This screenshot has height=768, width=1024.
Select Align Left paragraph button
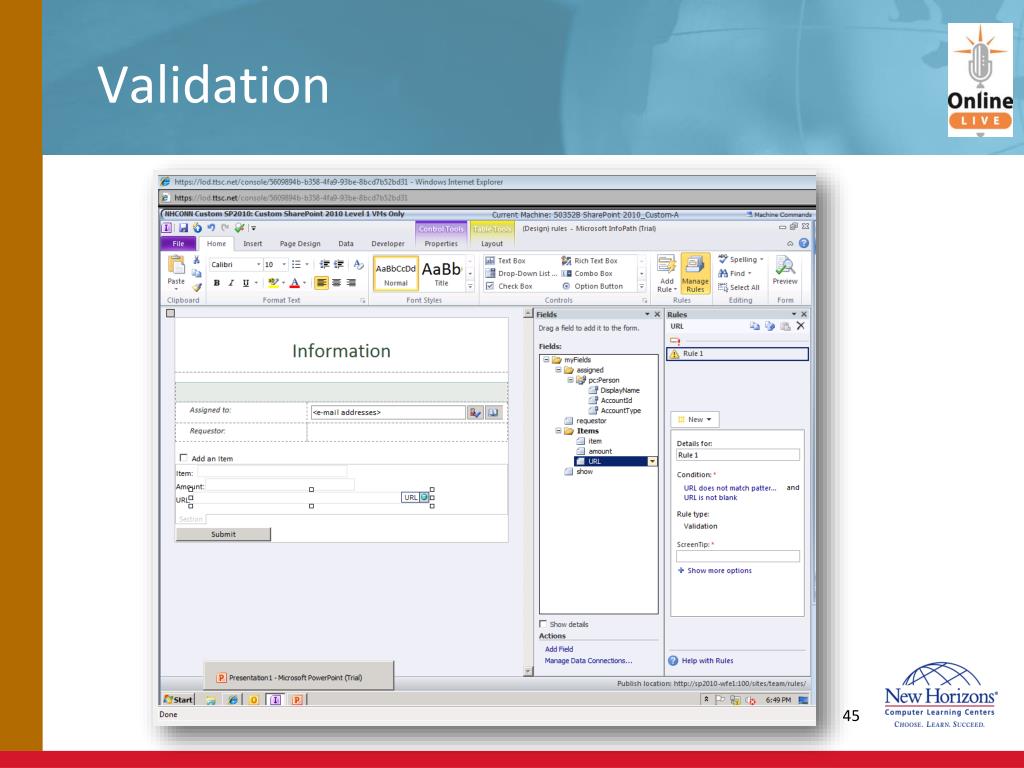[321, 283]
